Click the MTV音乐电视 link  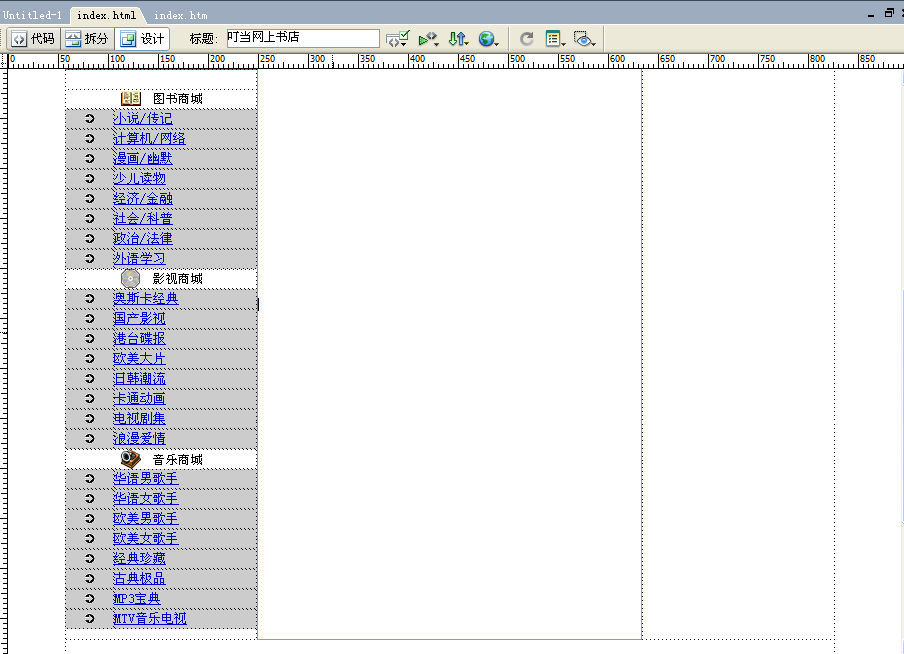click(149, 618)
